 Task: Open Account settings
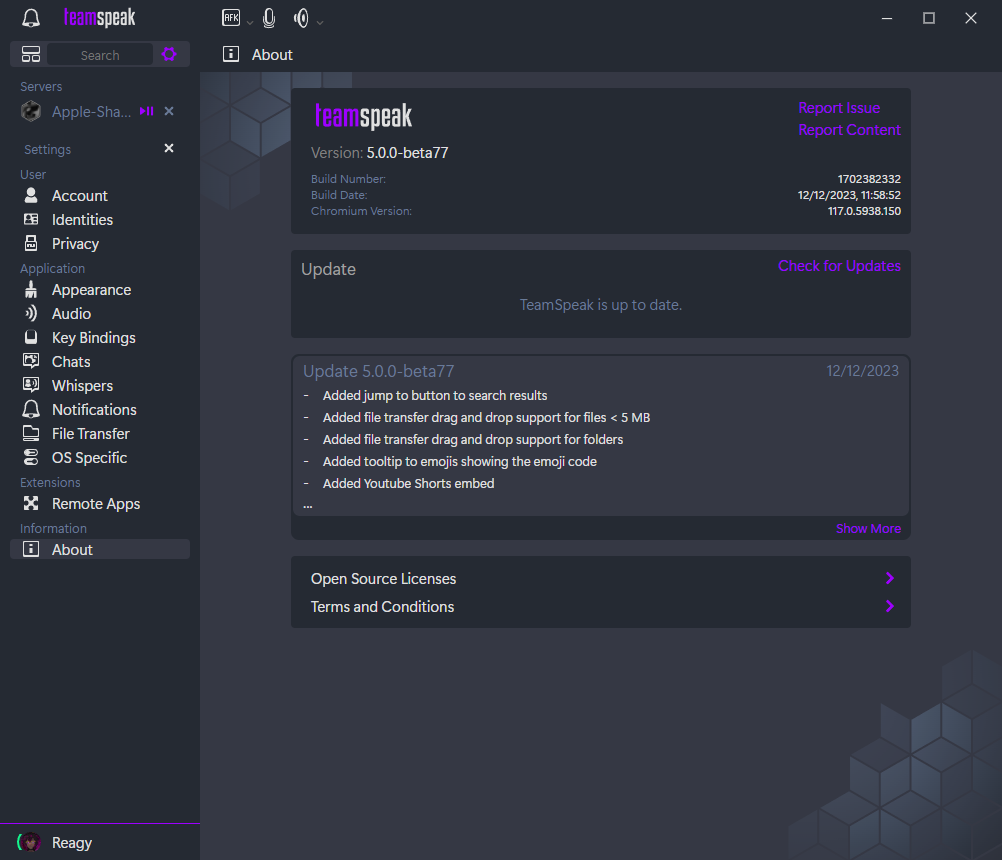100,196
